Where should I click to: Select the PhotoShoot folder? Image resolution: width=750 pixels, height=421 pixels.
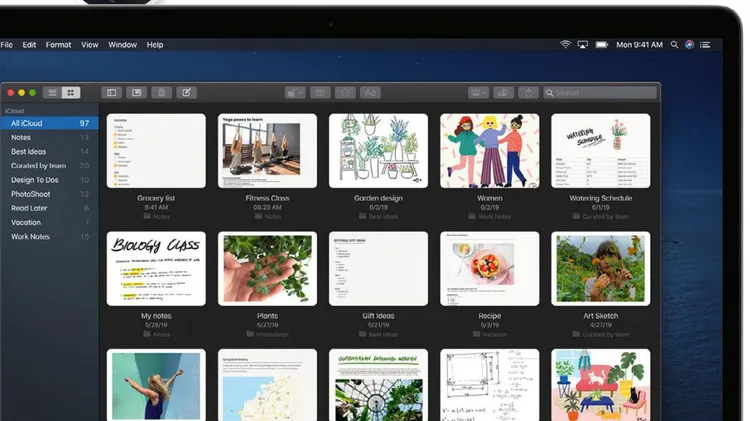(x=50, y=194)
